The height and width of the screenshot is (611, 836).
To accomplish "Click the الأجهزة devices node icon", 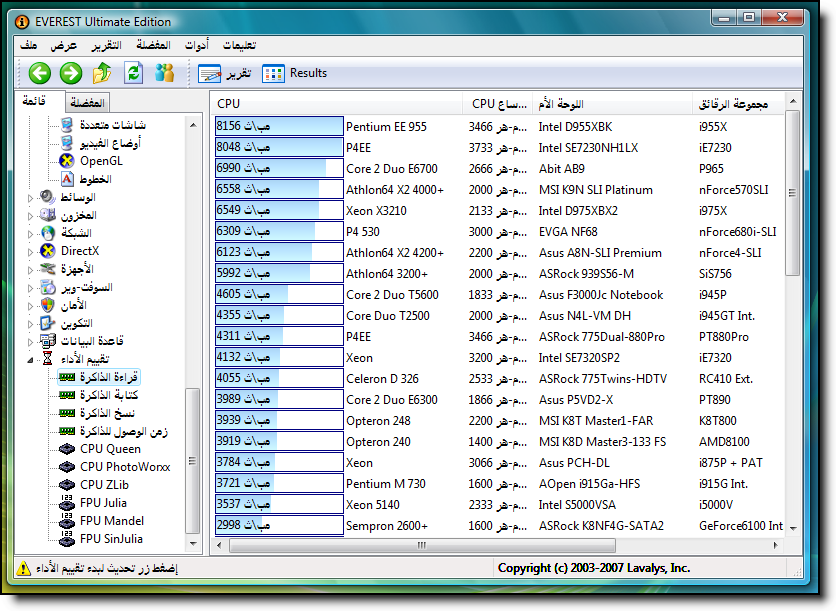I will [47, 269].
